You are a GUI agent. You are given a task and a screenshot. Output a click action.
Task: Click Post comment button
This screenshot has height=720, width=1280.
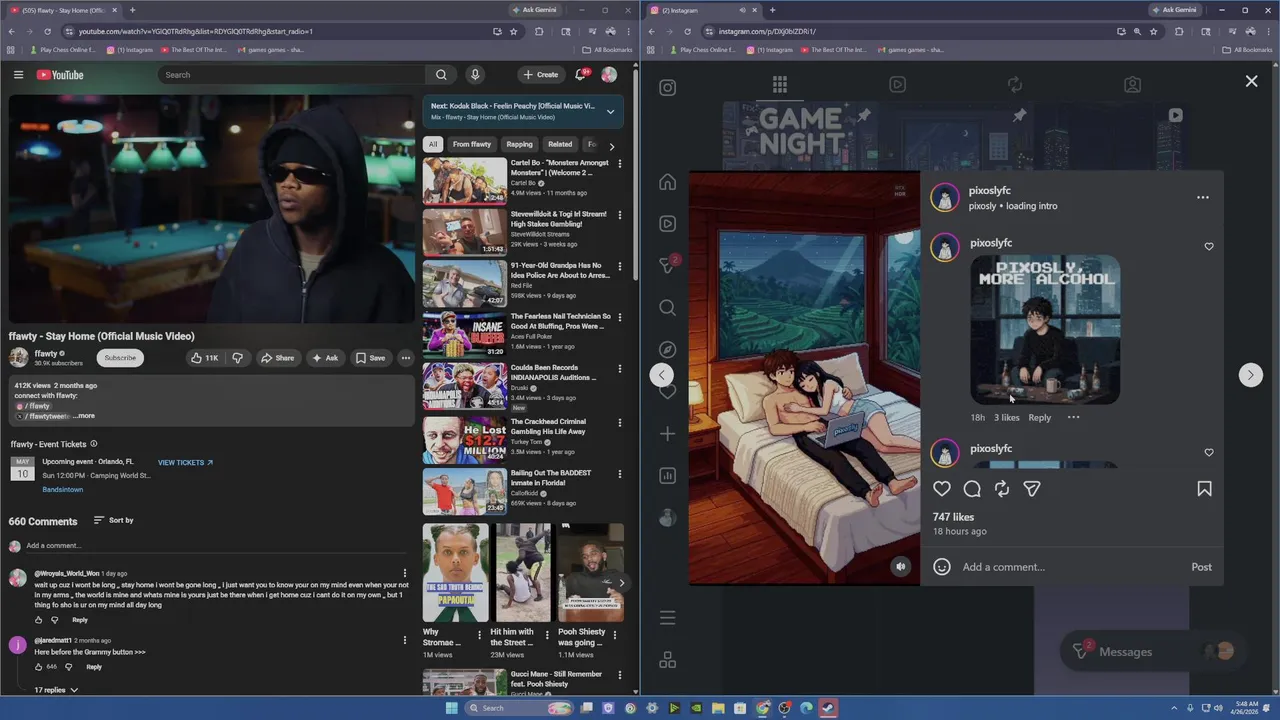(x=1201, y=567)
